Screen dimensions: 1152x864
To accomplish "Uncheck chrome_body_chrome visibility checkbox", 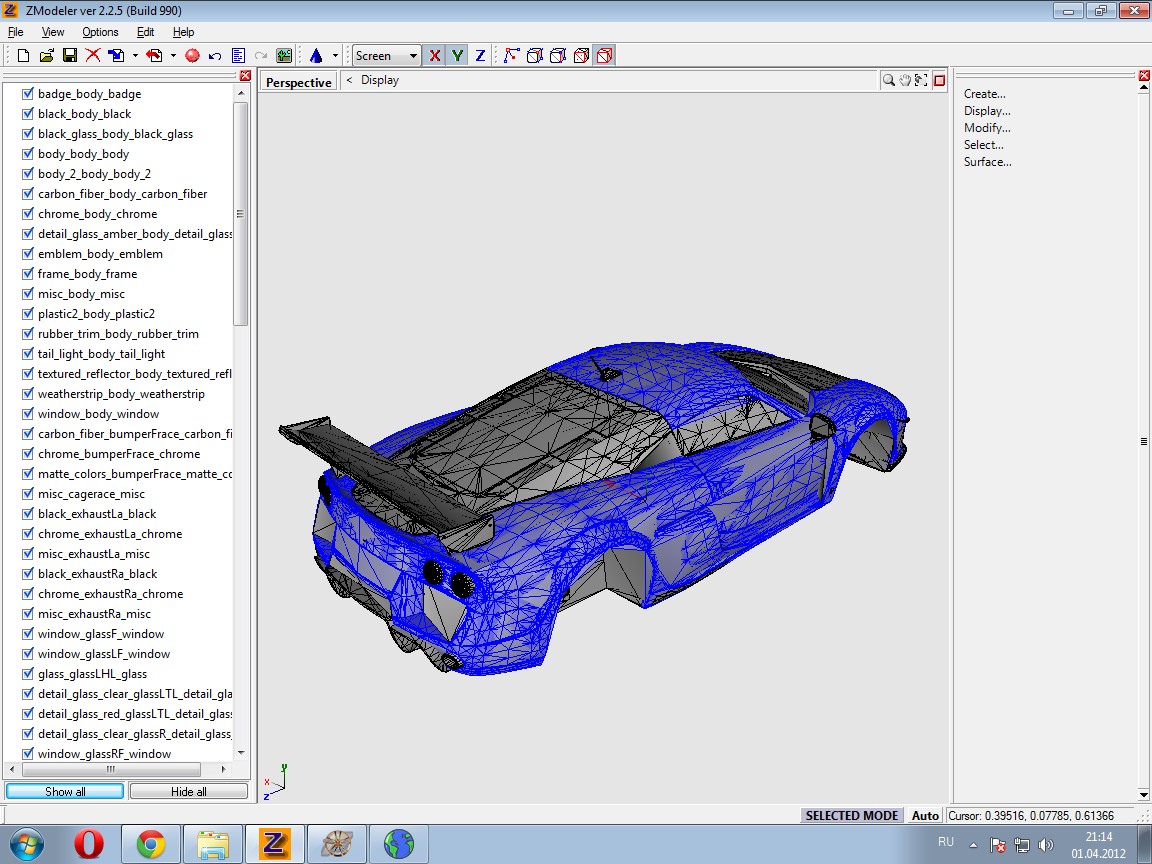I will [28, 214].
